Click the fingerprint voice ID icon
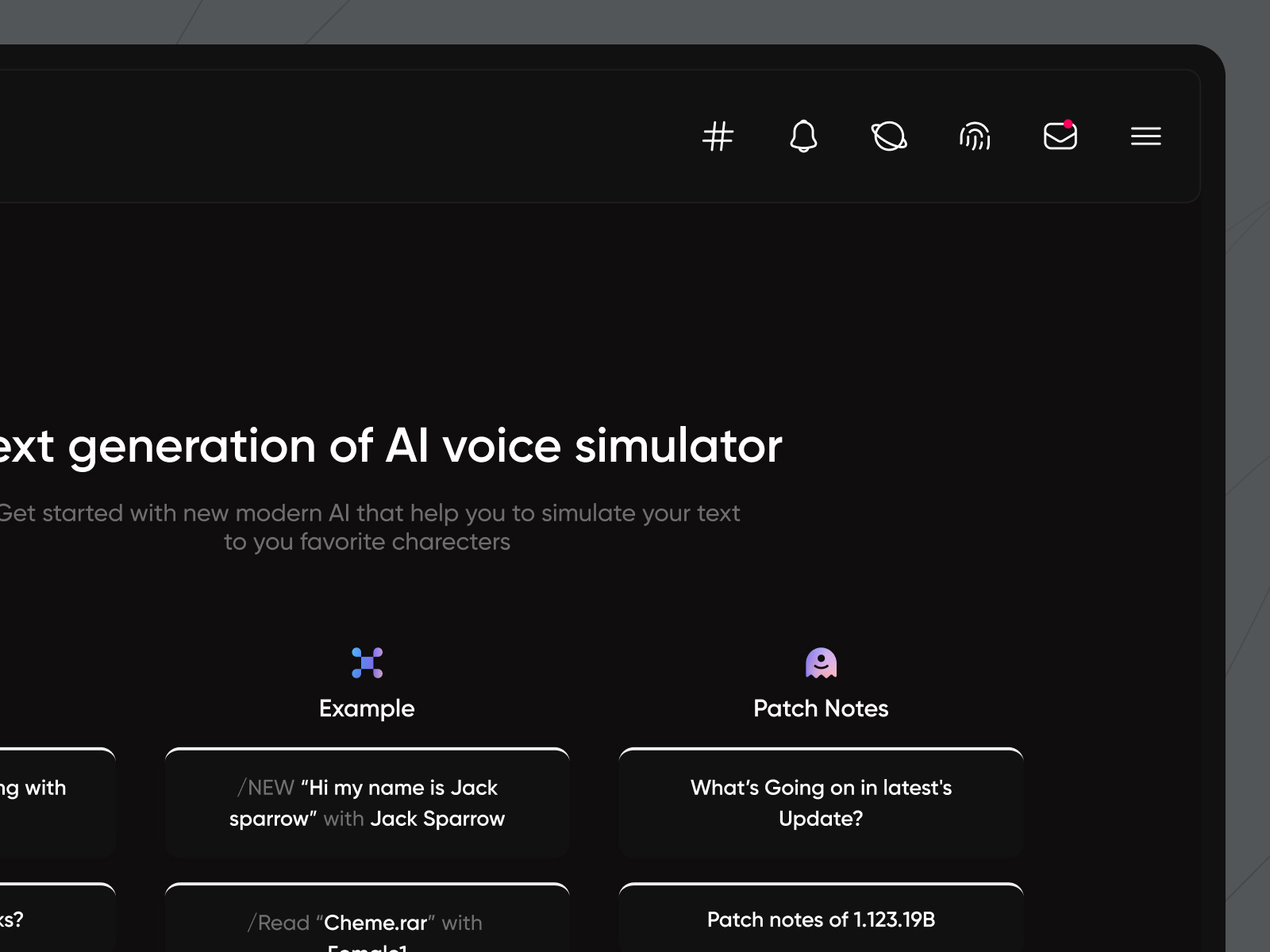The height and width of the screenshot is (952, 1270). tap(975, 136)
